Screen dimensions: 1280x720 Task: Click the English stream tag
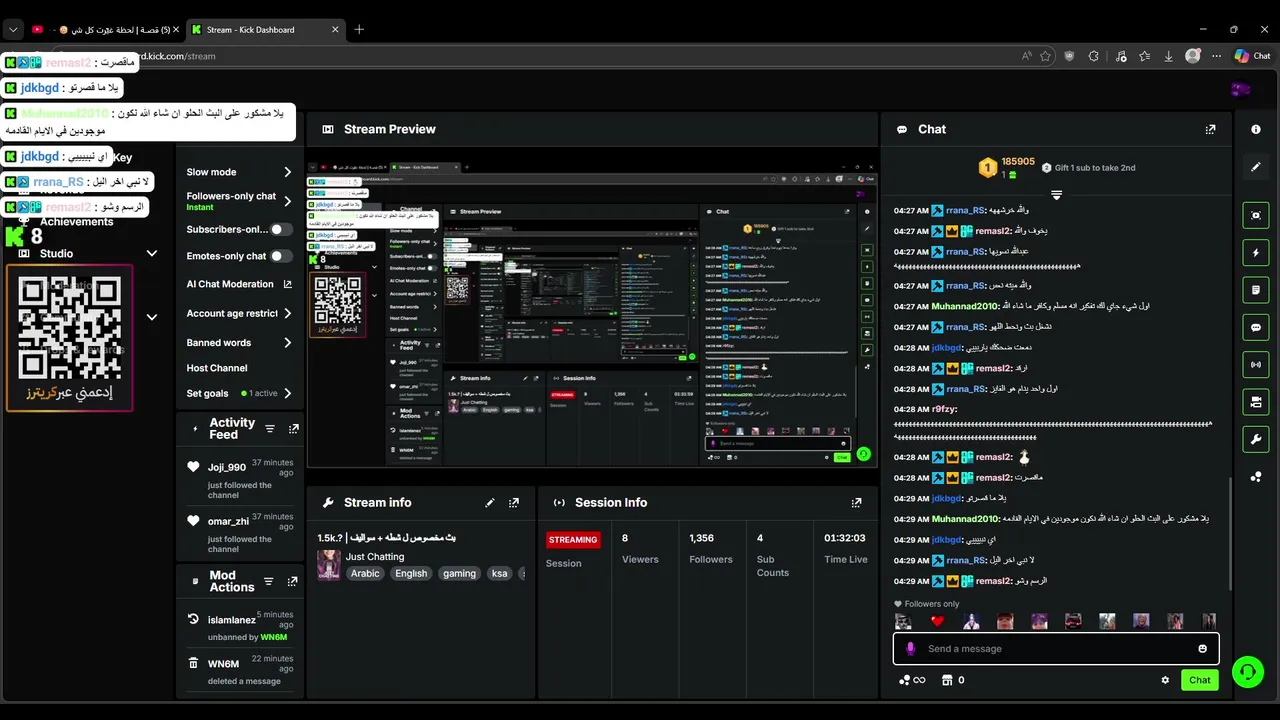[x=411, y=574]
